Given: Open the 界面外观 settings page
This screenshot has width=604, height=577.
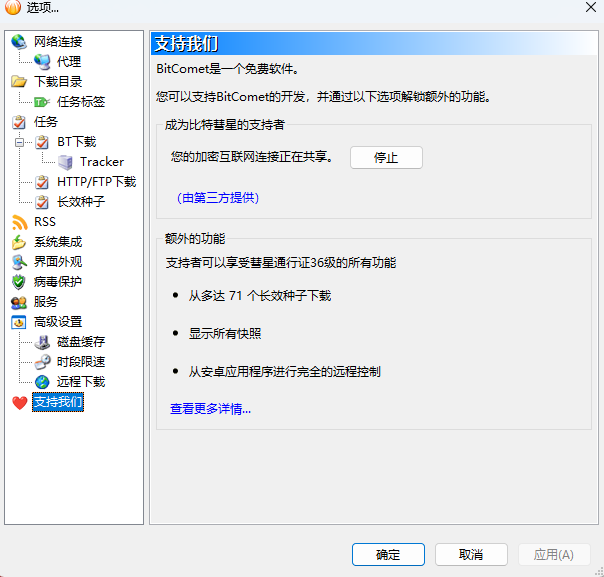Looking at the screenshot, I should [x=58, y=262].
